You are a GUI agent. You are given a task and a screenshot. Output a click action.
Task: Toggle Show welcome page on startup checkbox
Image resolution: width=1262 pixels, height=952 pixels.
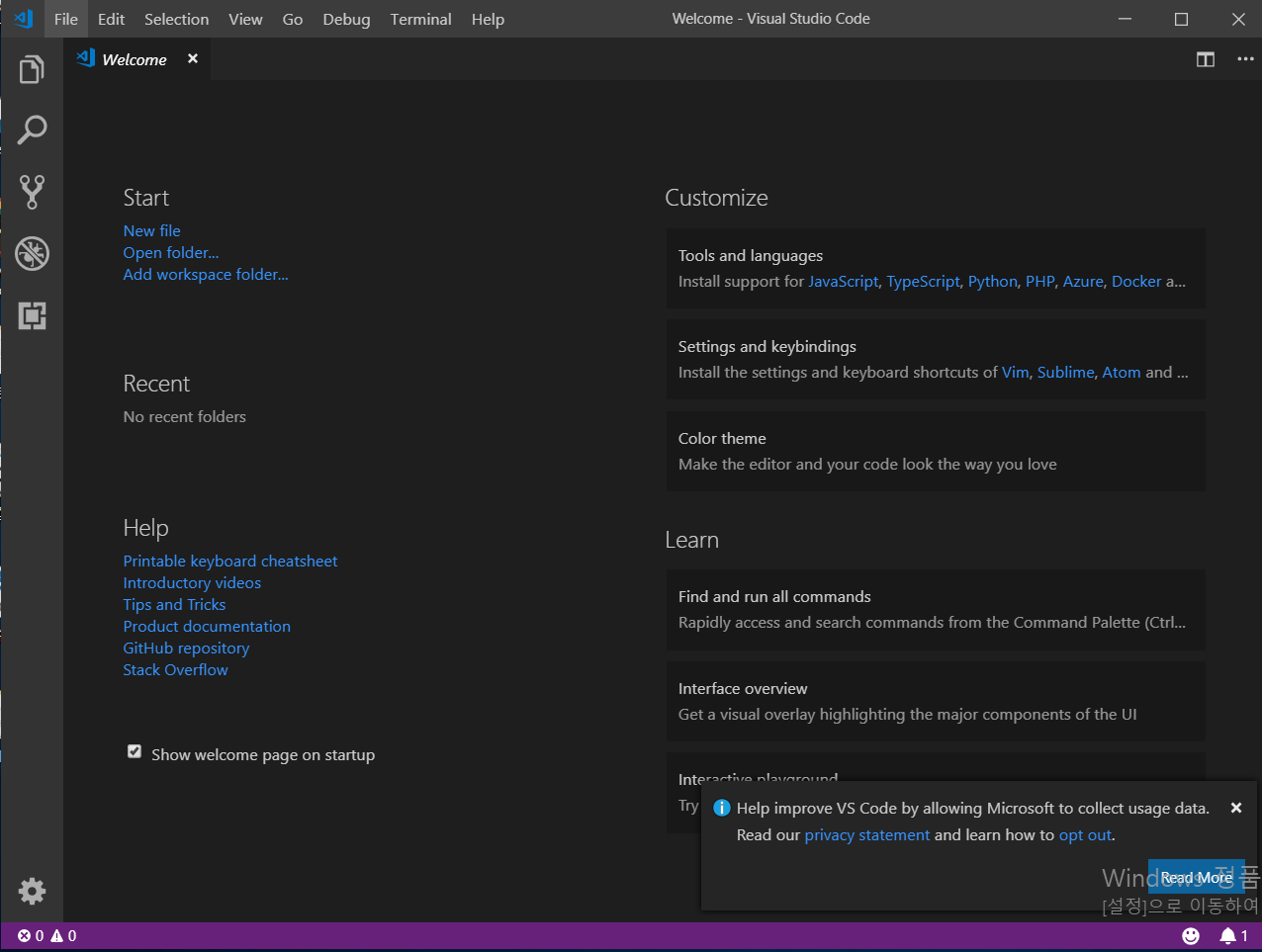(x=135, y=751)
